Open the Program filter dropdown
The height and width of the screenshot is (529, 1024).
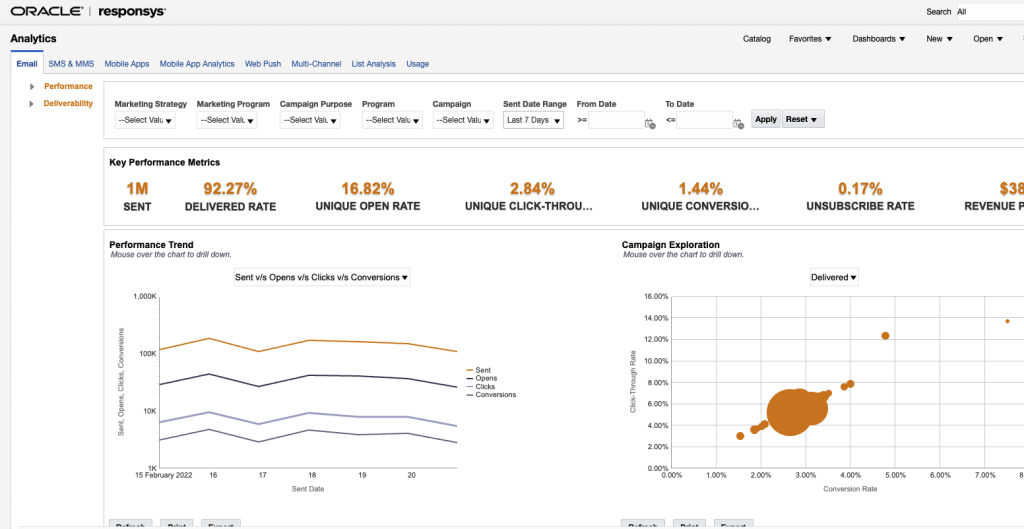point(392,120)
